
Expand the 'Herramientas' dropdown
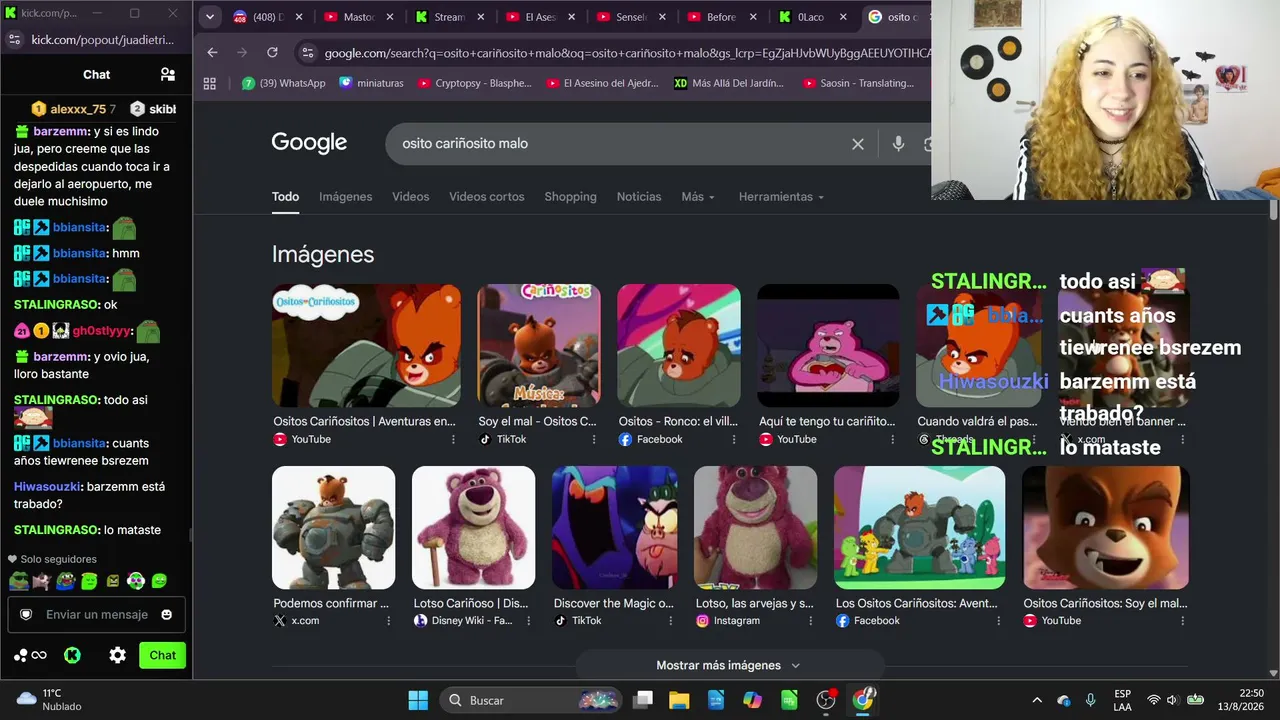(x=781, y=197)
